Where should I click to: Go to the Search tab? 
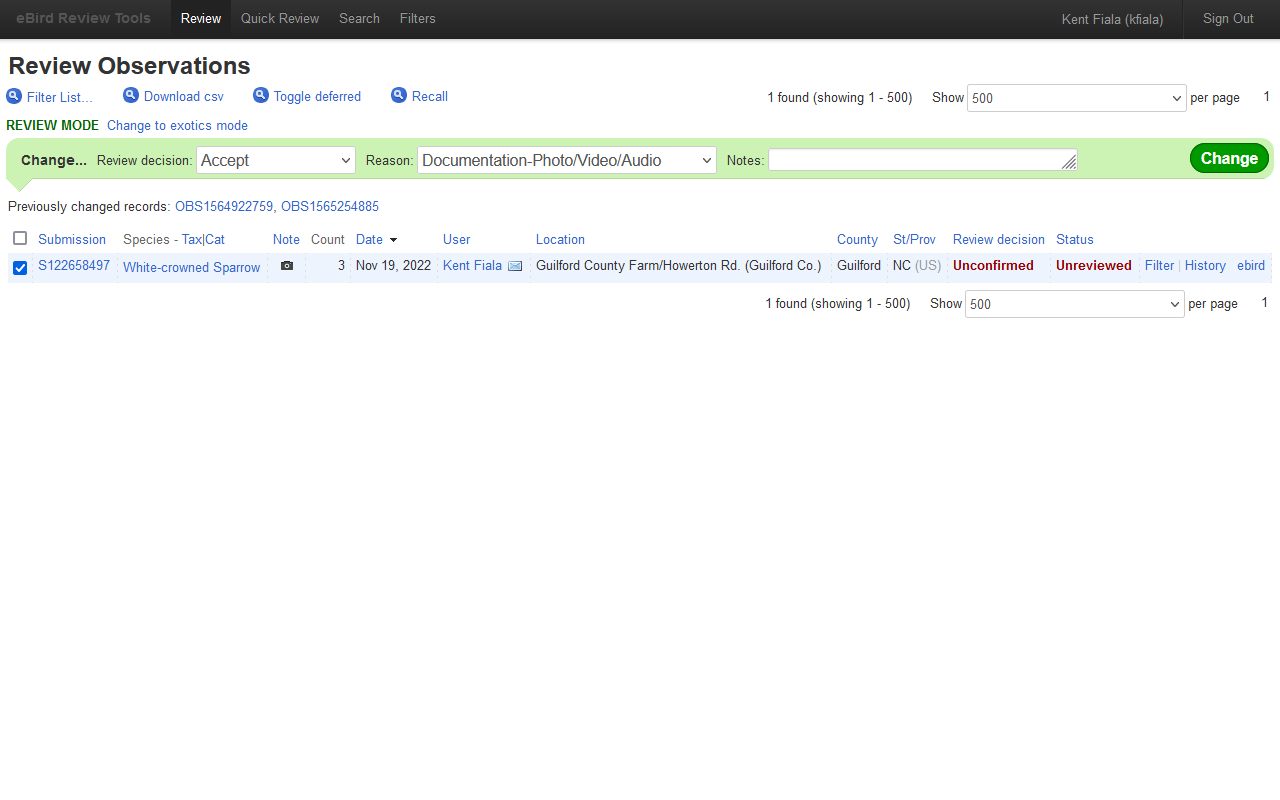[x=359, y=19]
